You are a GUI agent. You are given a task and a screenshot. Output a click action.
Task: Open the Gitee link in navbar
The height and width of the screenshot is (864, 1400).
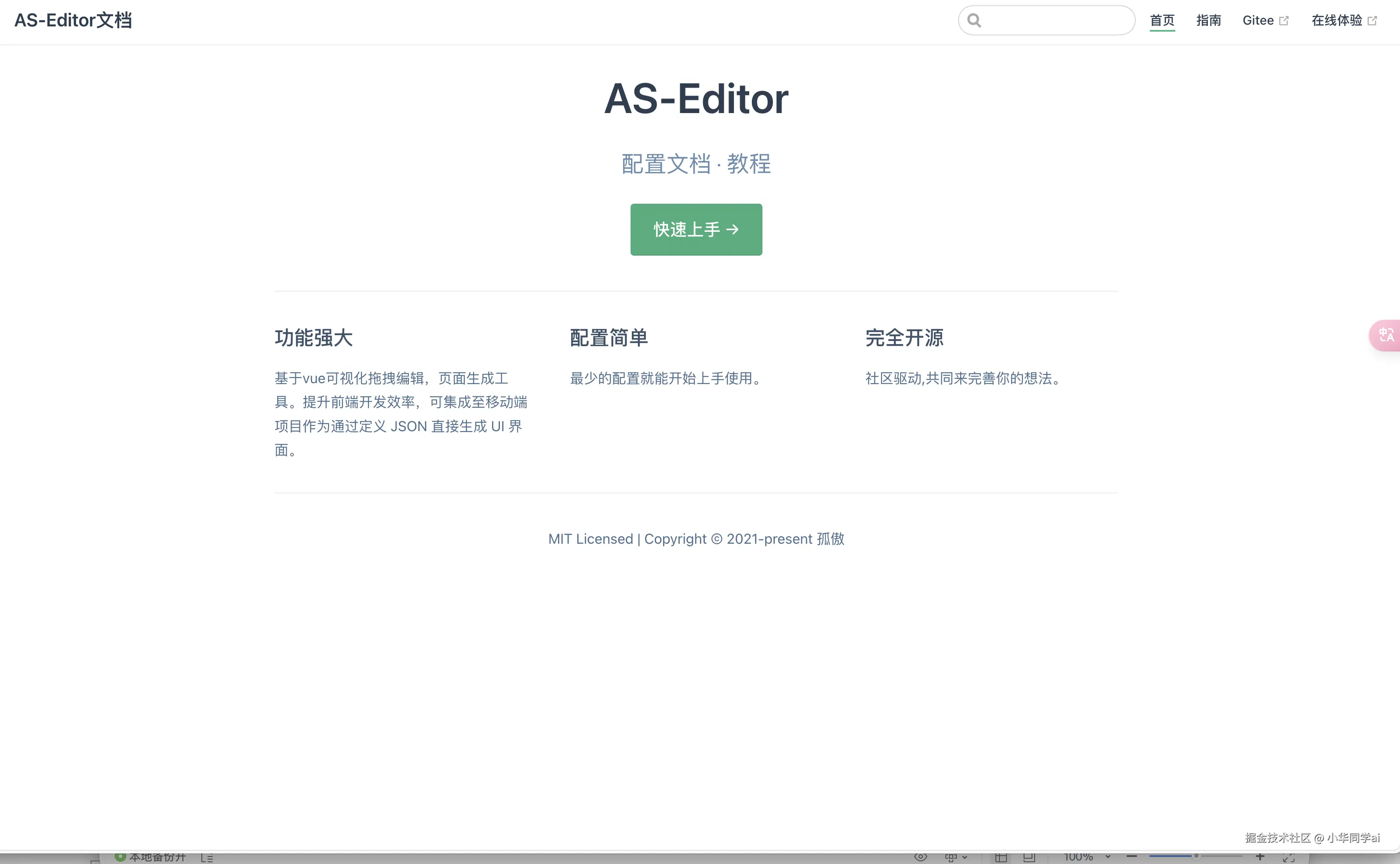click(1258, 21)
